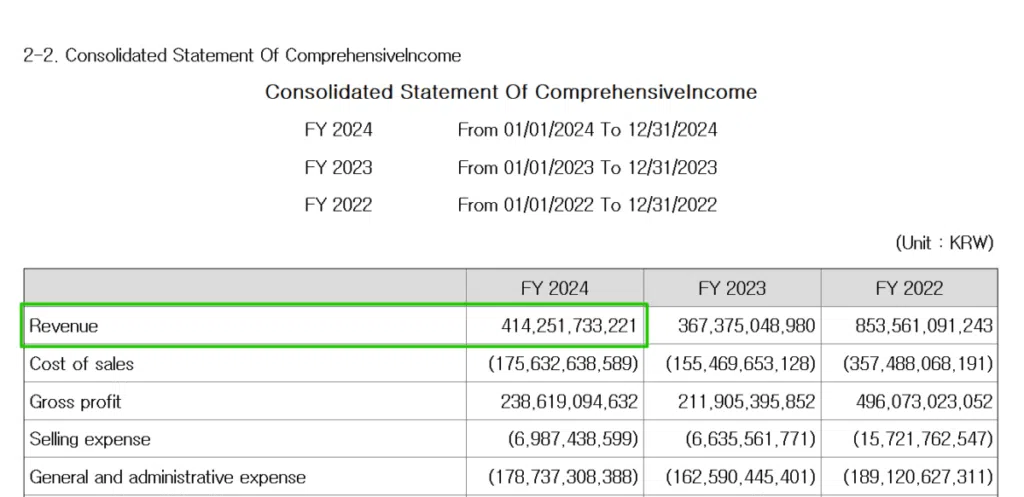Select General and administrative expense label
Screen dimensions: 1024x497
click(x=167, y=477)
